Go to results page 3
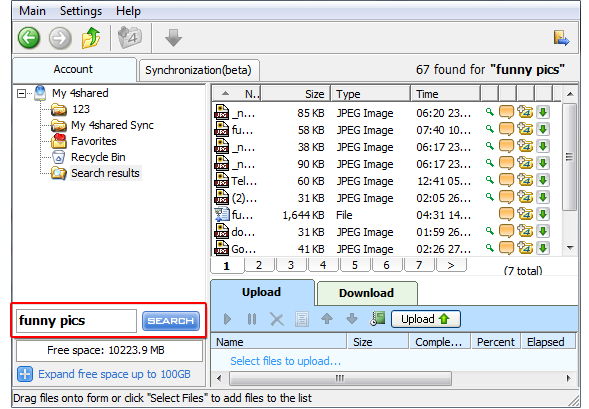The width and height of the screenshot is (589, 409). pos(291,265)
